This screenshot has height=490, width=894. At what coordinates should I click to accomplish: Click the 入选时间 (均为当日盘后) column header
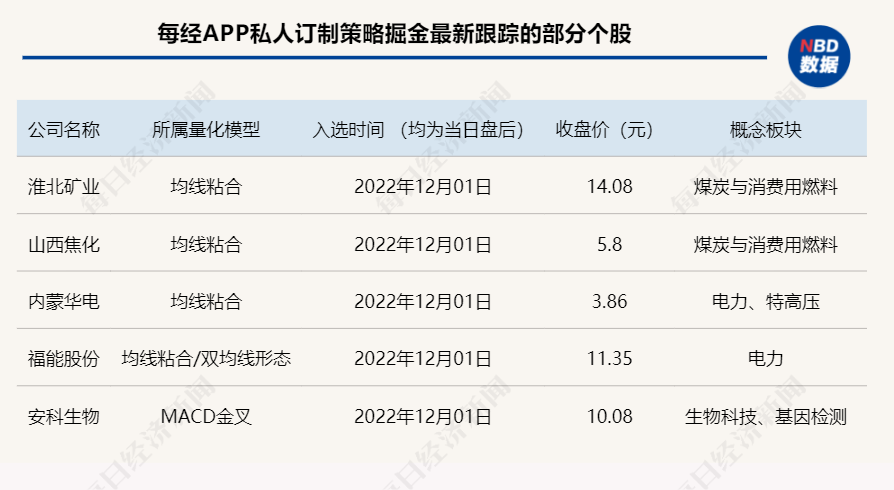(x=418, y=129)
